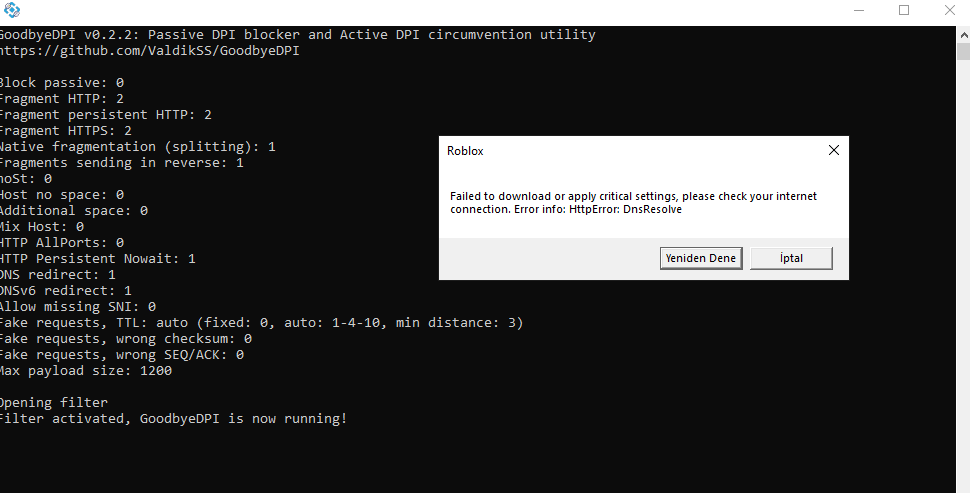Viewport: 970px width, 493px height.
Task: Maximize the console window
Action: pyautogui.click(x=904, y=10)
